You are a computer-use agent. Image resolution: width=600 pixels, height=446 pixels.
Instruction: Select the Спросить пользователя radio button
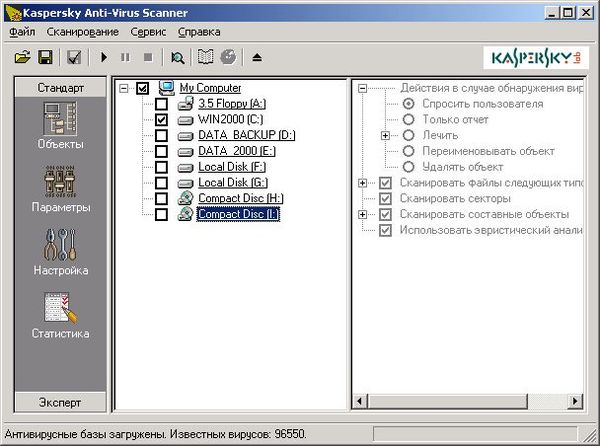coord(409,104)
